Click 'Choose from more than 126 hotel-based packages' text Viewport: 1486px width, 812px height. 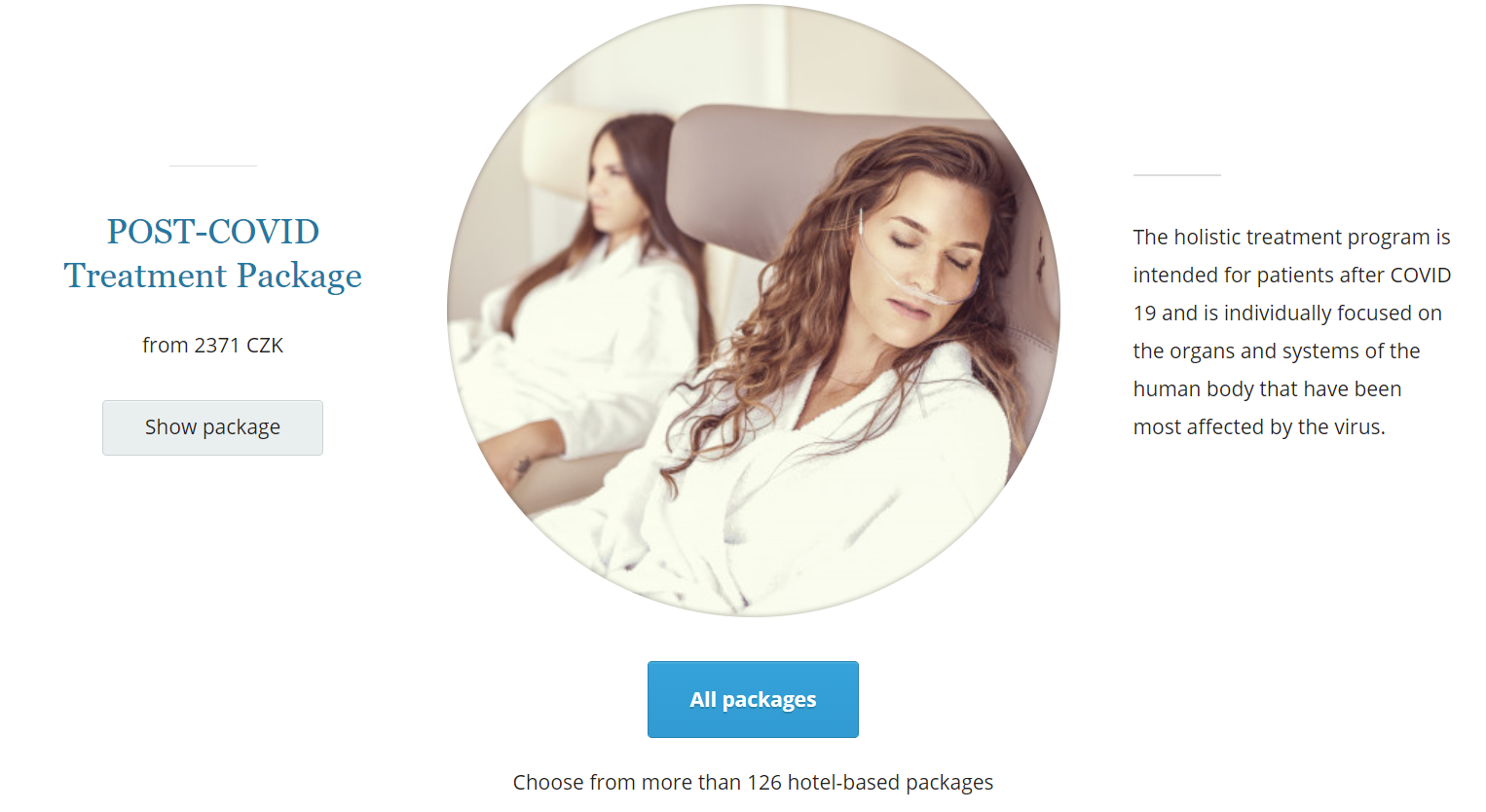[x=753, y=783]
